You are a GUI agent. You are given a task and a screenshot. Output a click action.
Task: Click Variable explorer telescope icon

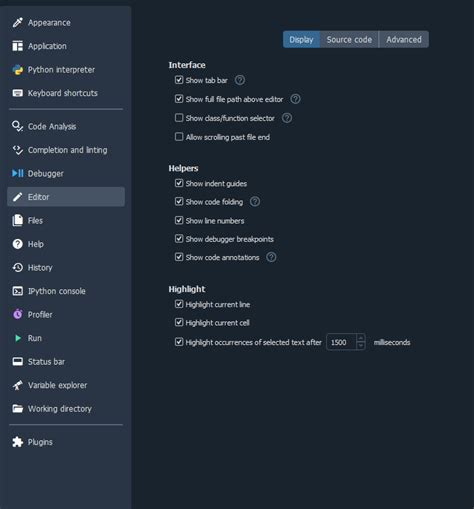pyautogui.click(x=18, y=385)
